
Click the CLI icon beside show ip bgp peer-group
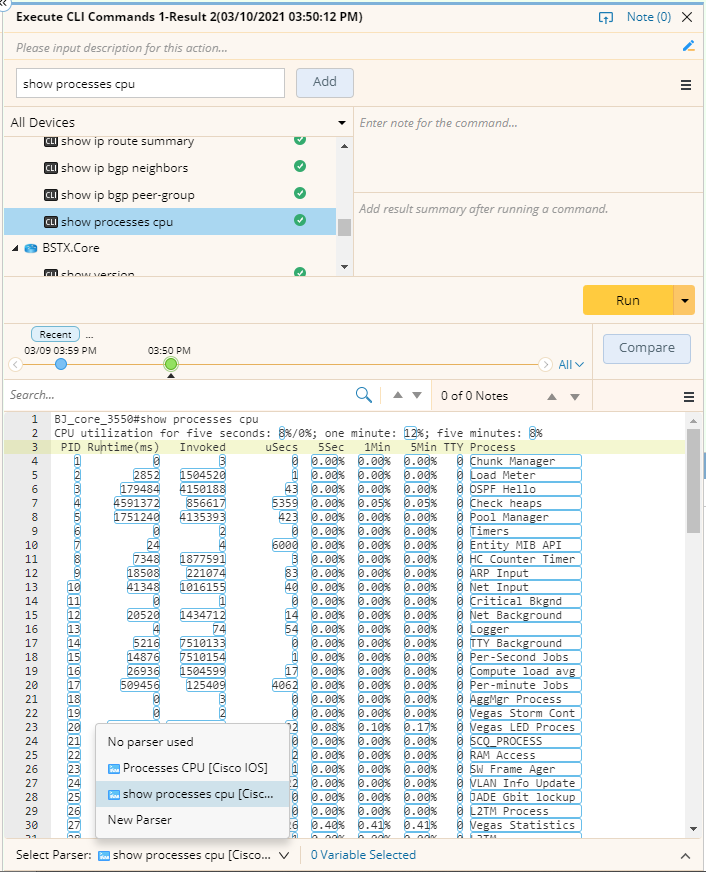click(51, 195)
